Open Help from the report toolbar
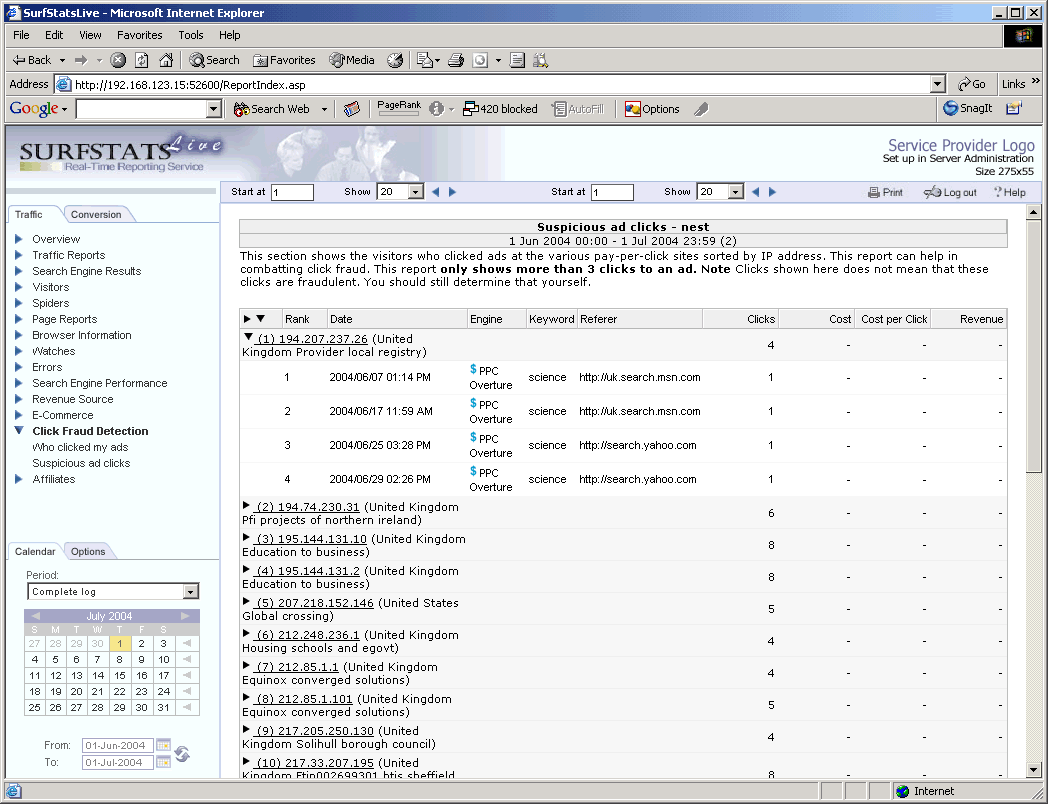Viewport: 1048px width, 804px height. point(1009,192)
